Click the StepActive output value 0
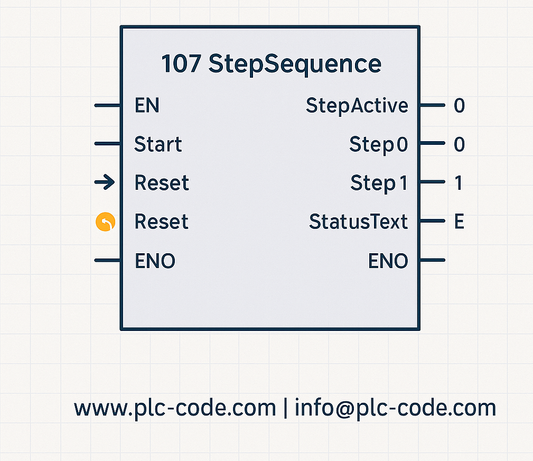Screen dimensions: 533x461 pos(459,105)
